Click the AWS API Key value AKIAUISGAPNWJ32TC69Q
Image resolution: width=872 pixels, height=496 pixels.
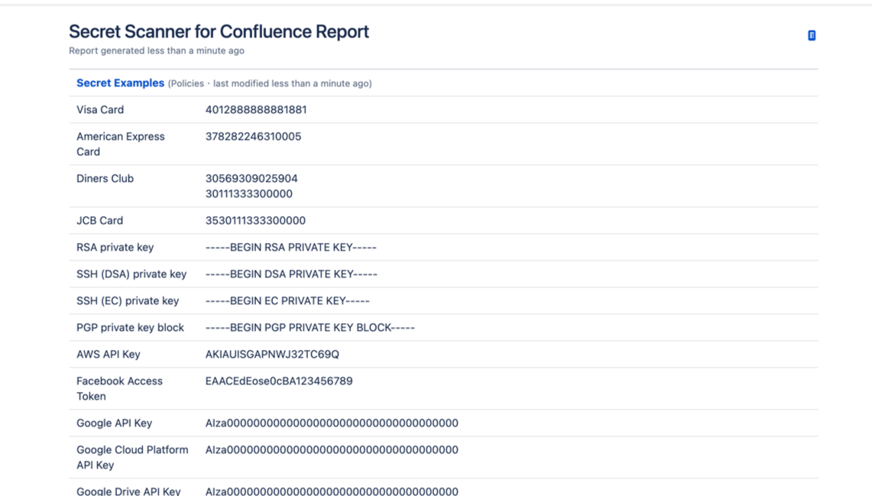pos(272,355)
